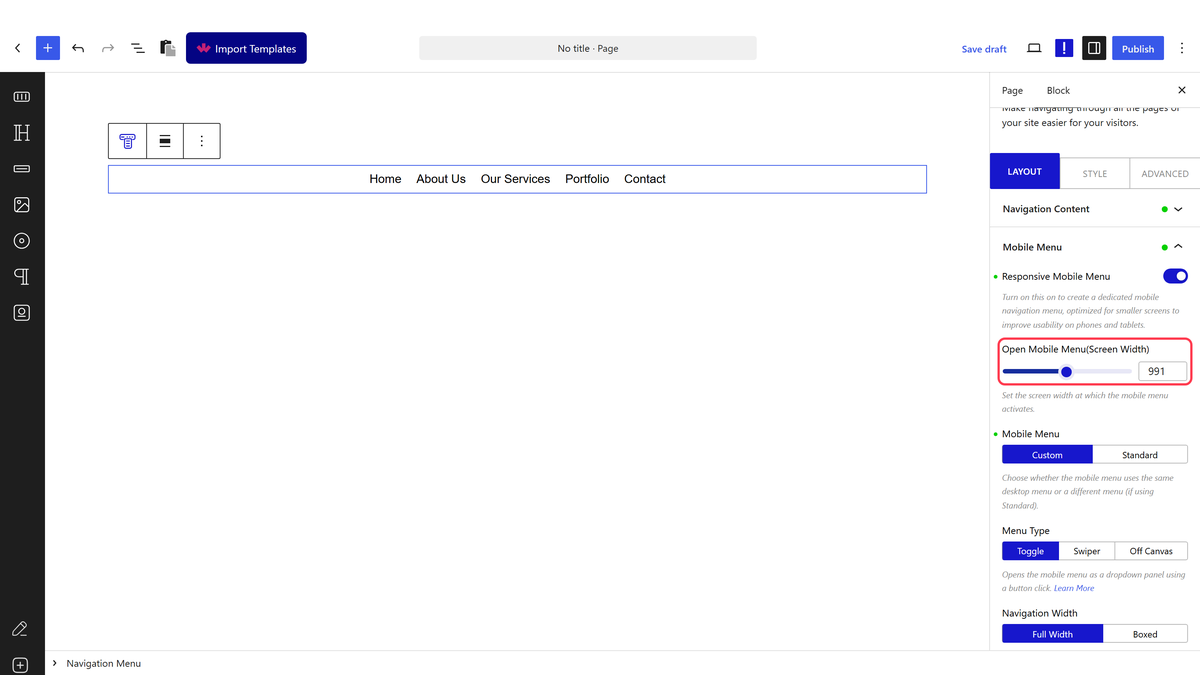Switch to the Block tab in the sidebar

pos(1058,90)
